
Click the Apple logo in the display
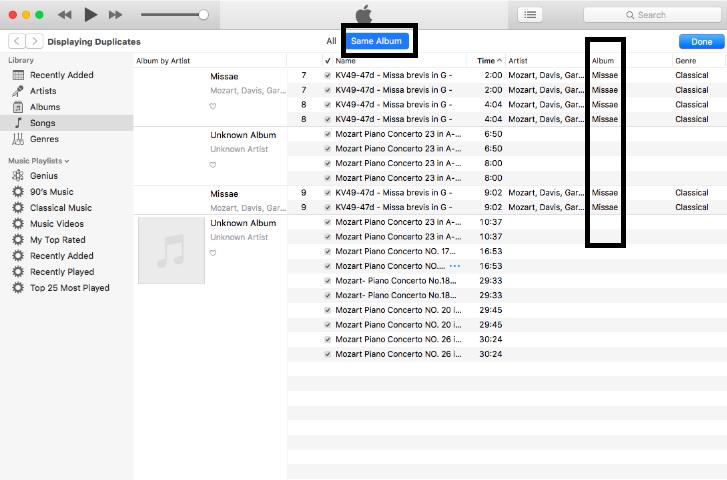coord(364,14)
